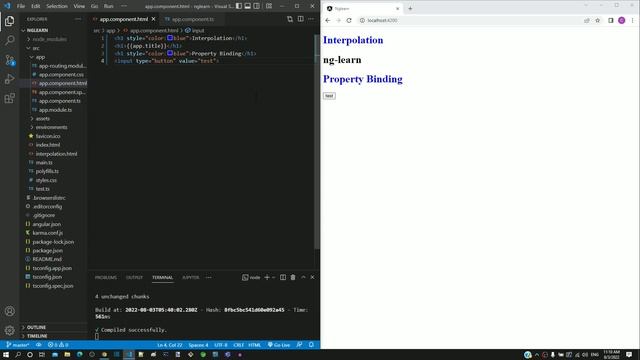Viewport: 640px width, 360px height.
Task: Click the browser back arrow
Action: [x=327, y=20]
